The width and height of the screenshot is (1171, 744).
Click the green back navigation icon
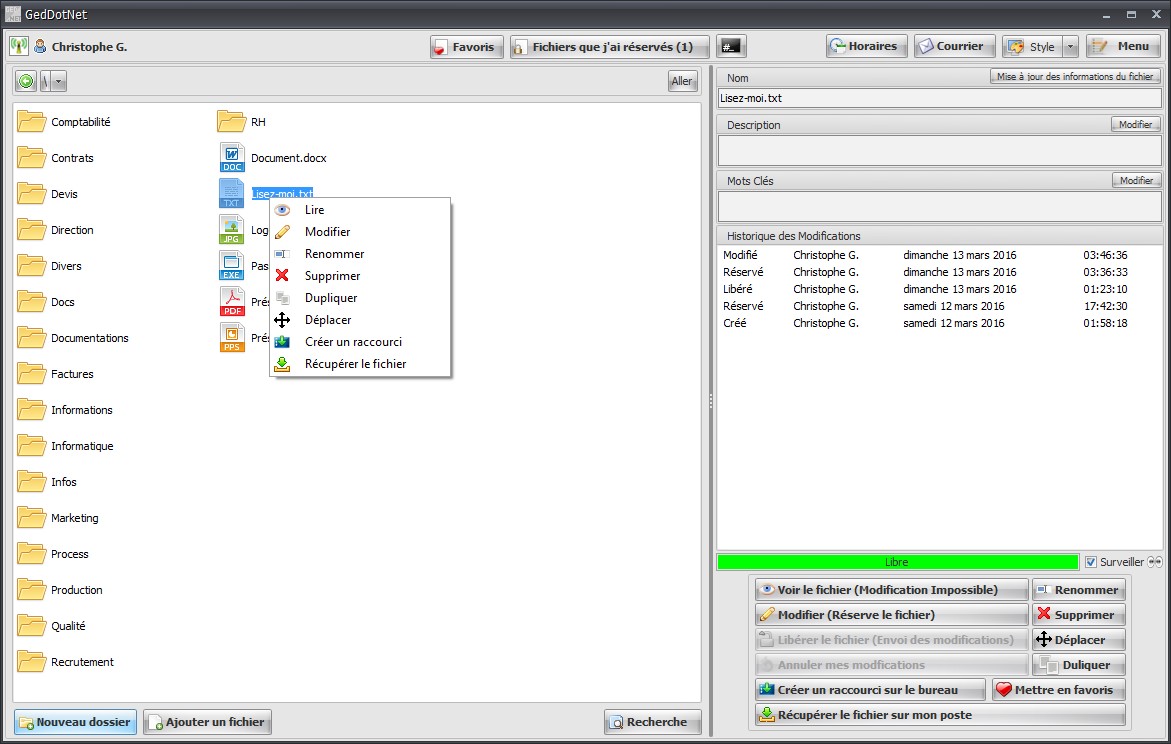tap(26, 81)
